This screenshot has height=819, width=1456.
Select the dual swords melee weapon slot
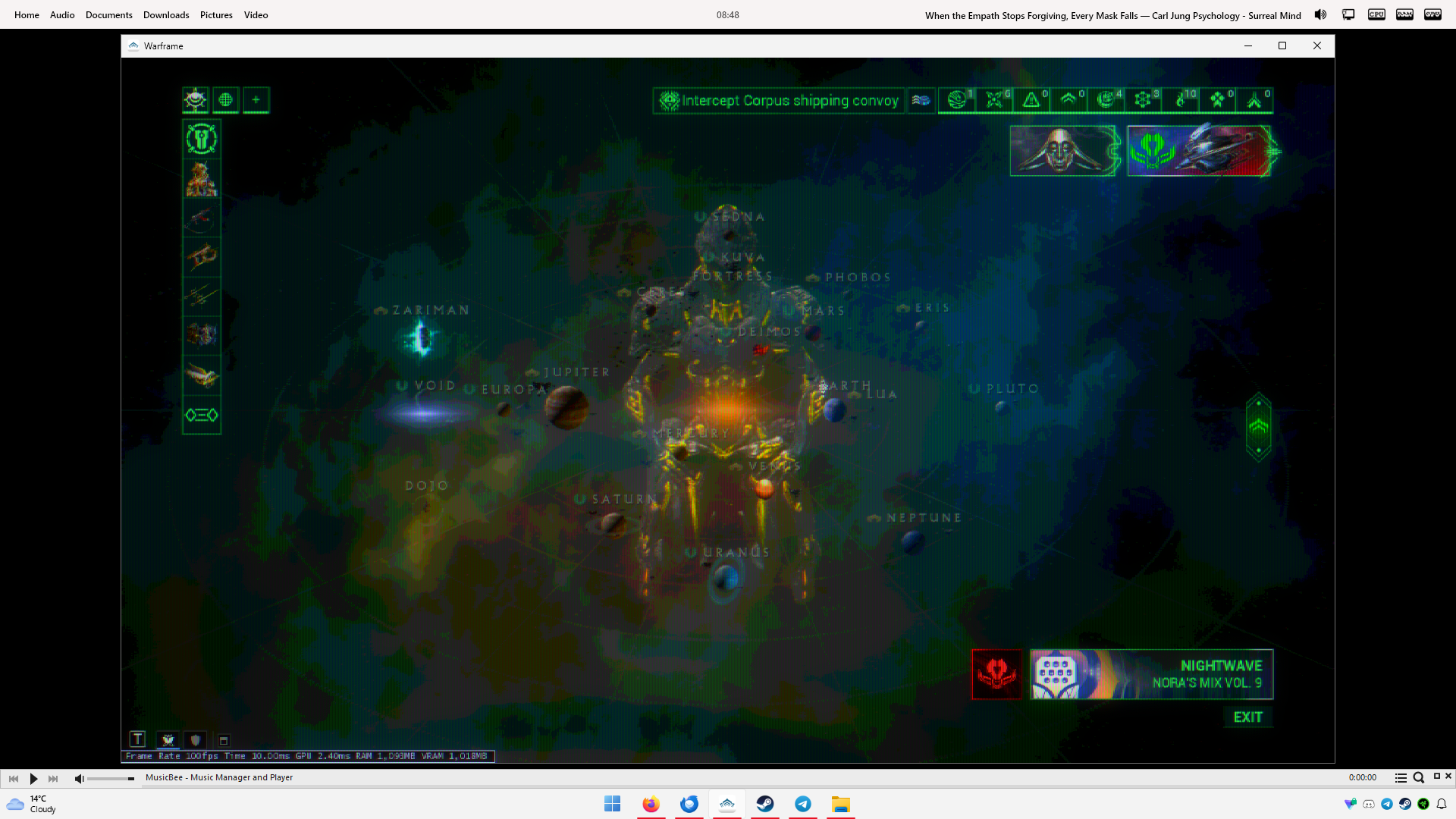tap(202, 297)
